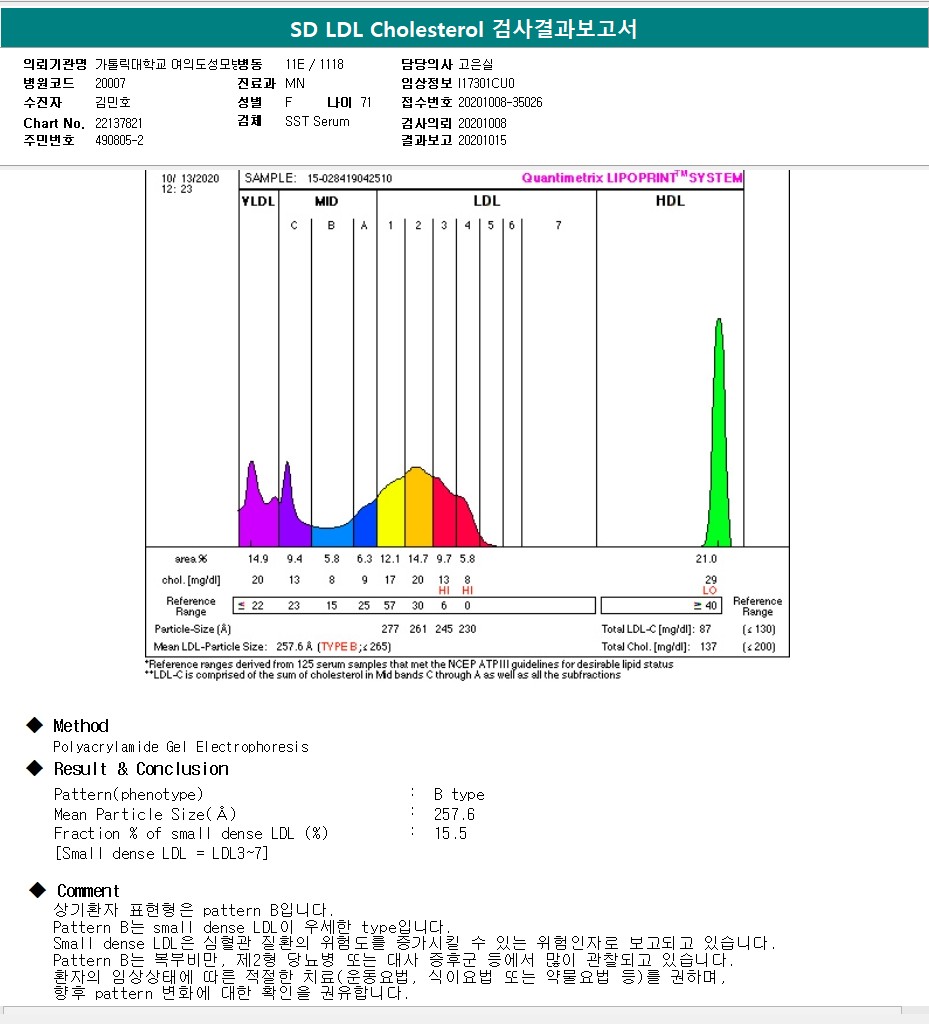This screenshot has height=1024, width=929.
Task: Select Polyacrylamide Gel Electrophoresis text
Action: [181, 746]
